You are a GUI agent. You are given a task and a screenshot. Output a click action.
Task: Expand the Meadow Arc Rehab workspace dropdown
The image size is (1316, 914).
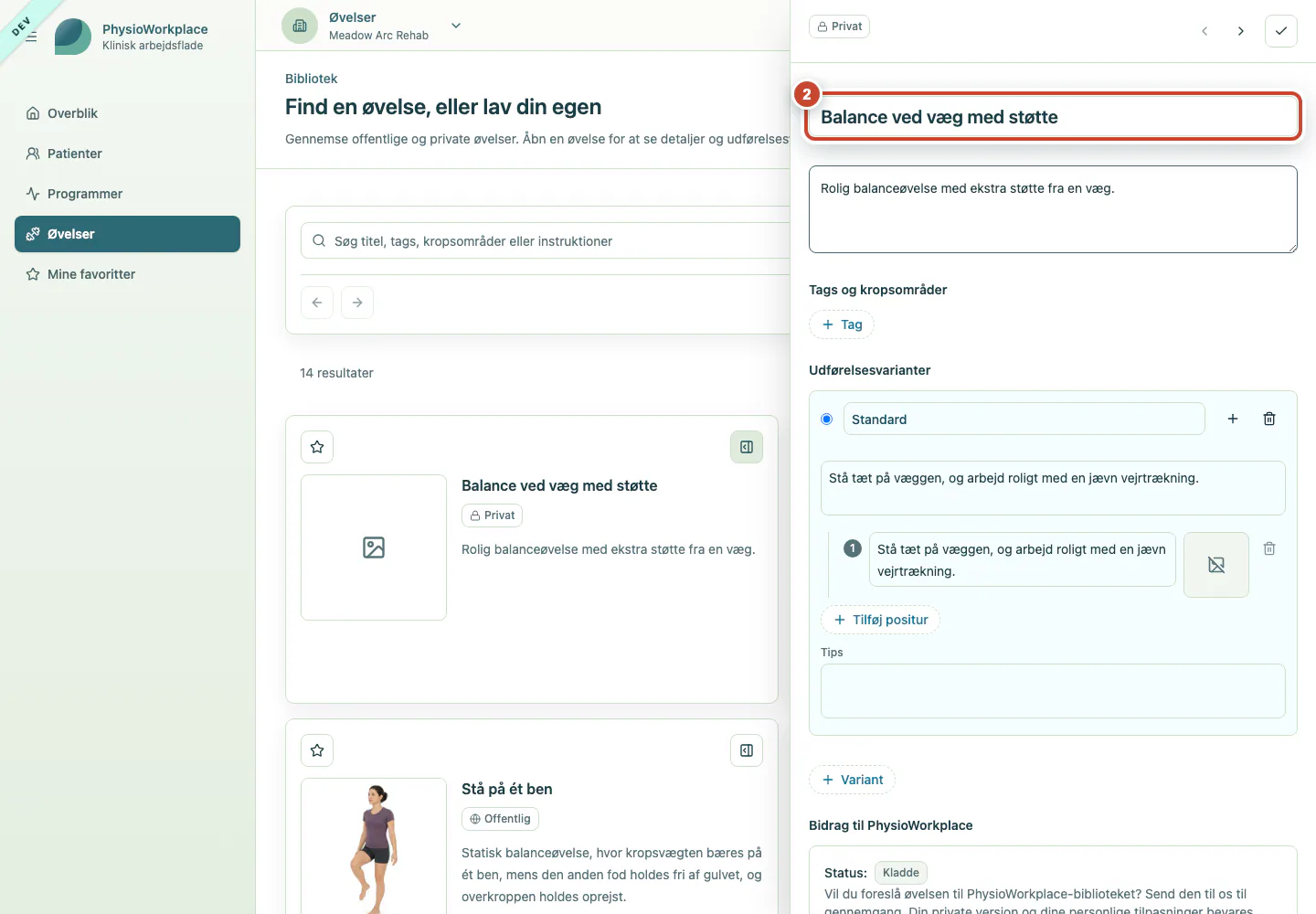pos(456,26)
